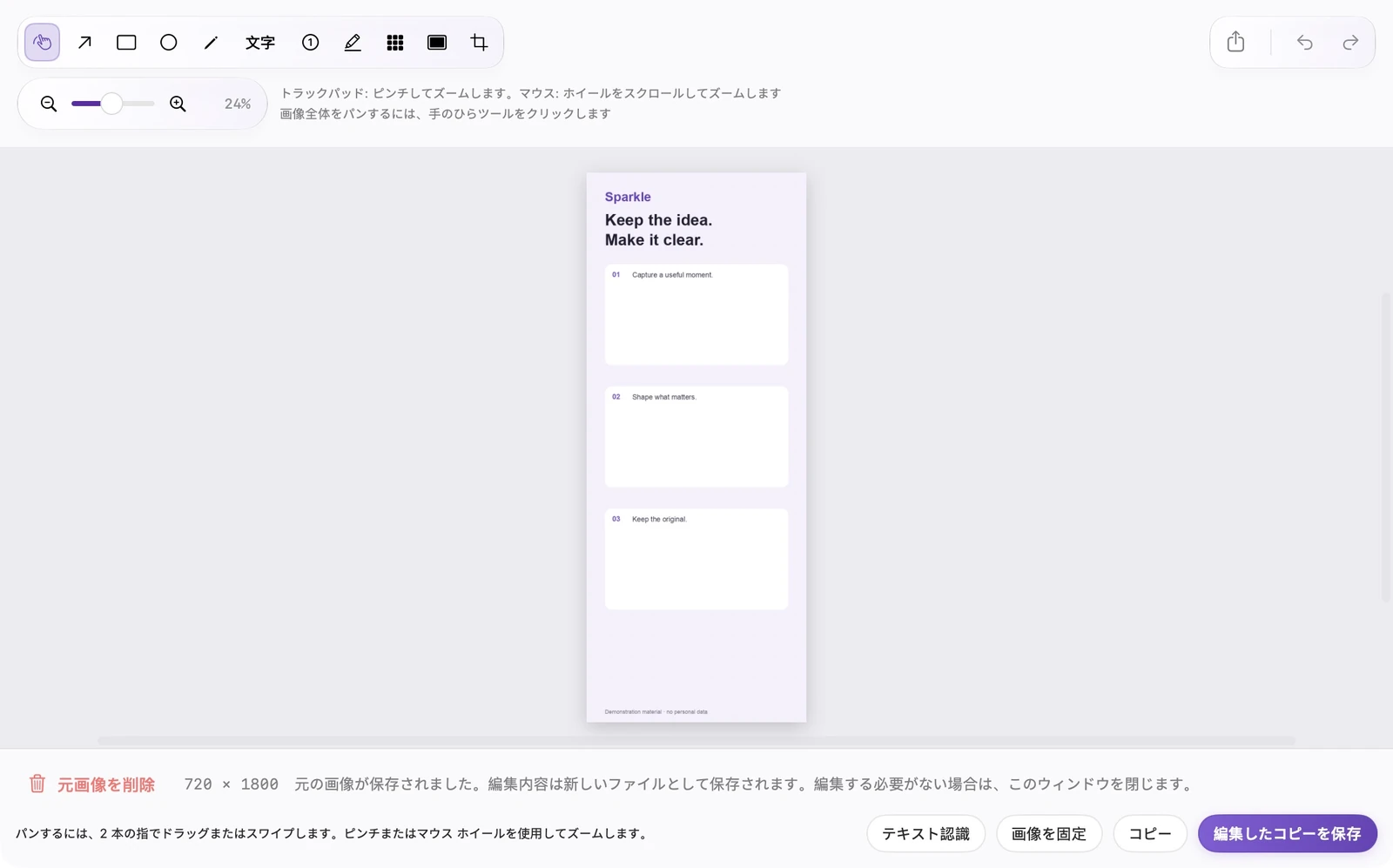Undo the last edit
The image size is (1393, 868).
(1304, 42)
